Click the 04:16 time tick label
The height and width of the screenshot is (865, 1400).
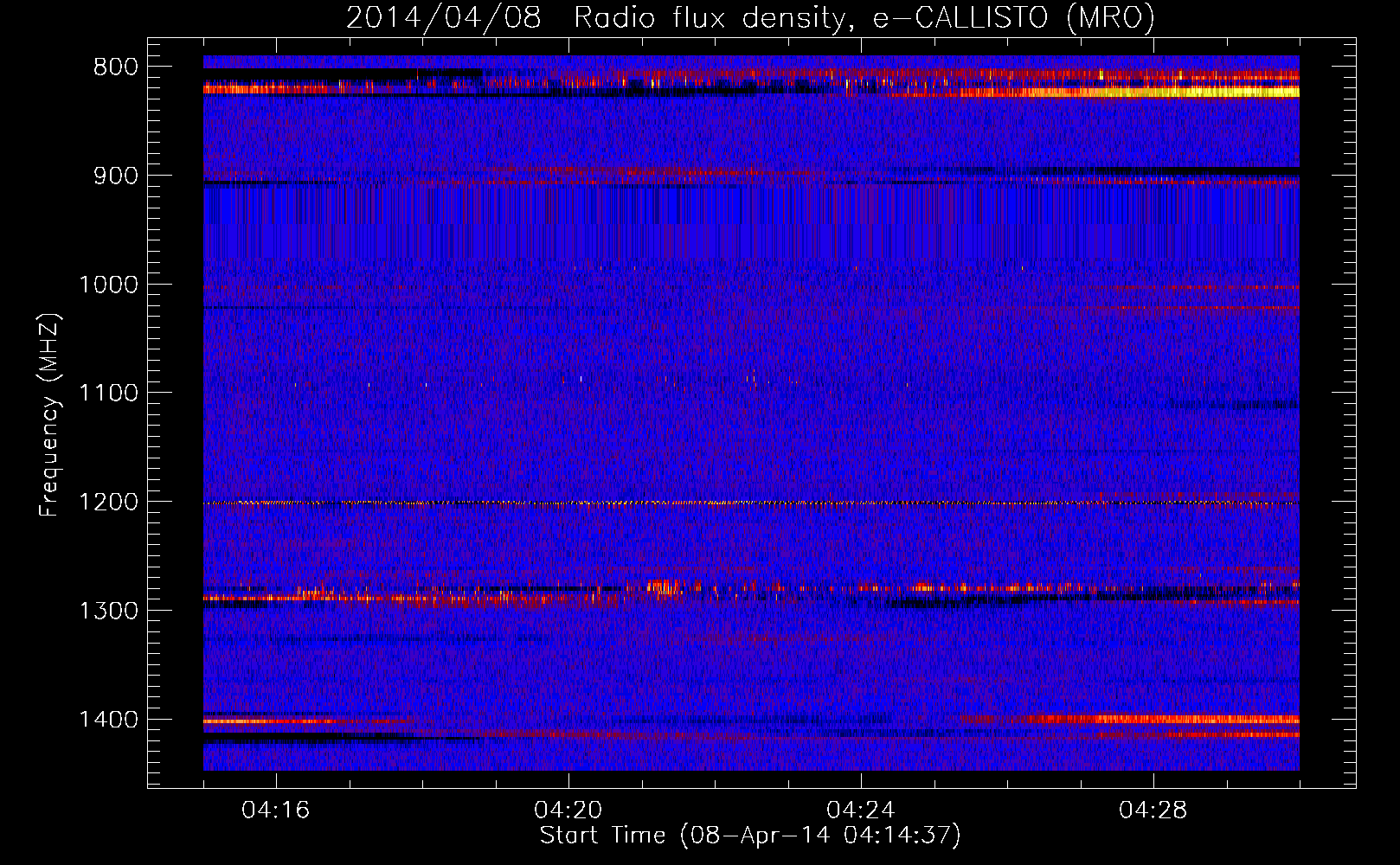point(276,811)
